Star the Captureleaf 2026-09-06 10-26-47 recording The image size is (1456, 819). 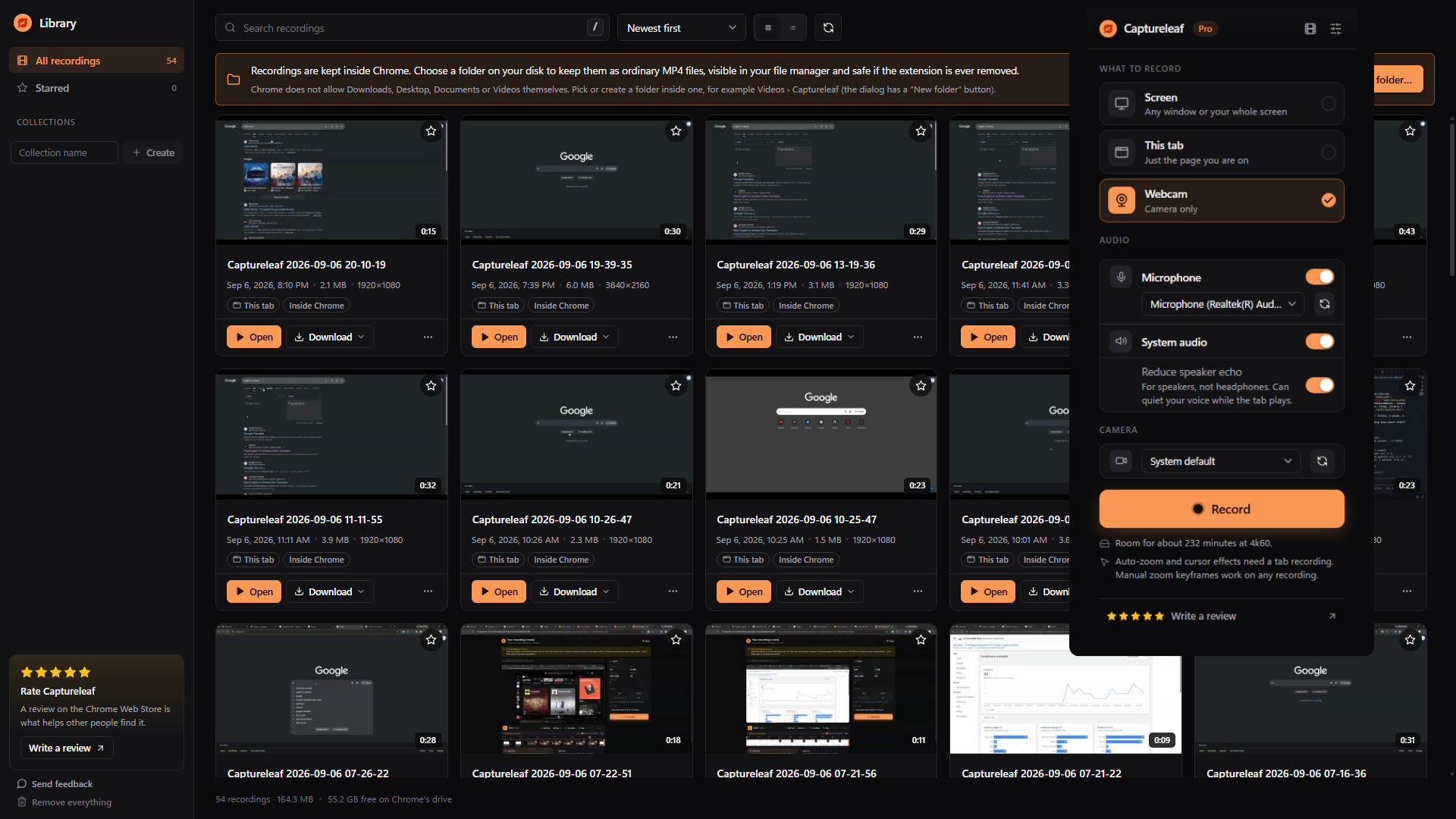[676, 386]
